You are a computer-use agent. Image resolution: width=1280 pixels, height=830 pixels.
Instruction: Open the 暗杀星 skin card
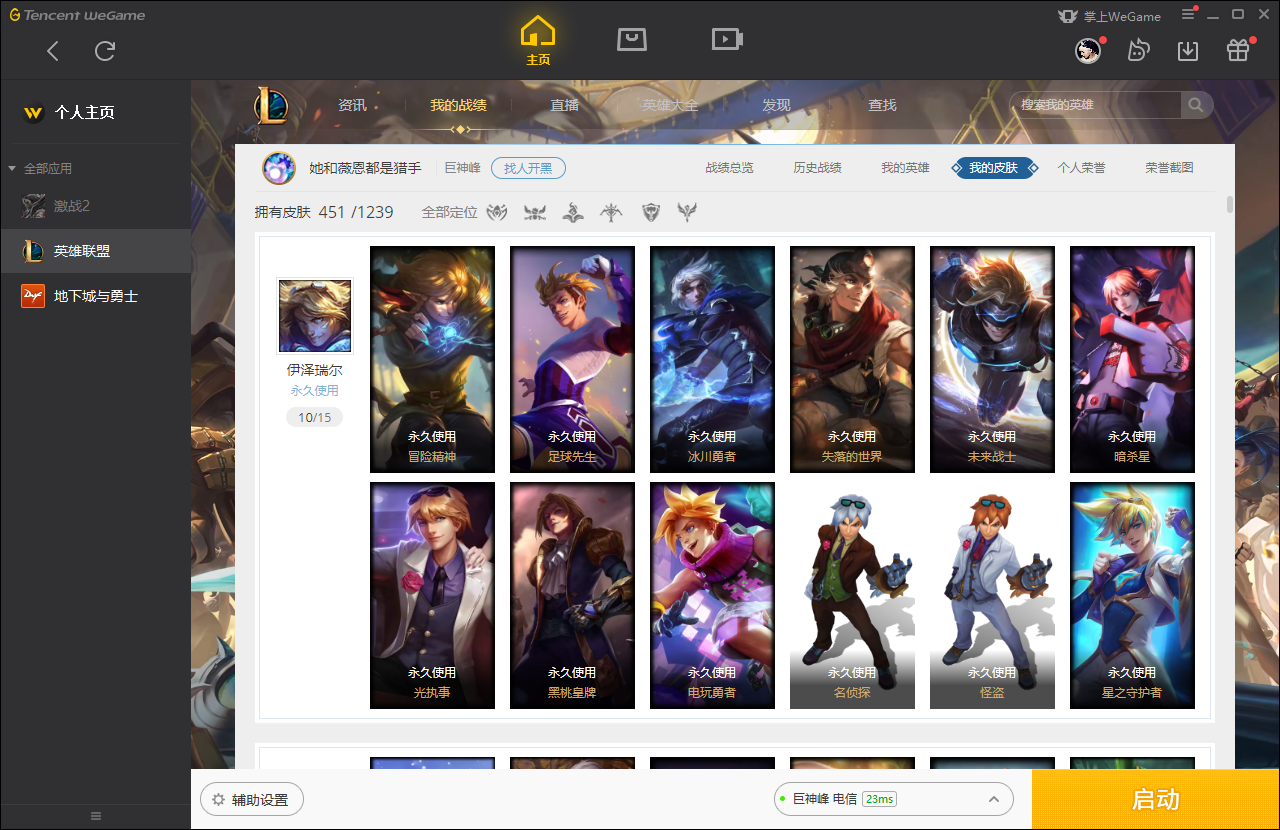(x=1132, y=359)
